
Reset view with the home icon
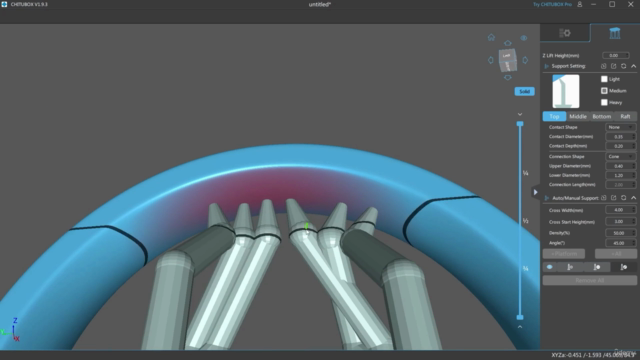pos(491,38)
